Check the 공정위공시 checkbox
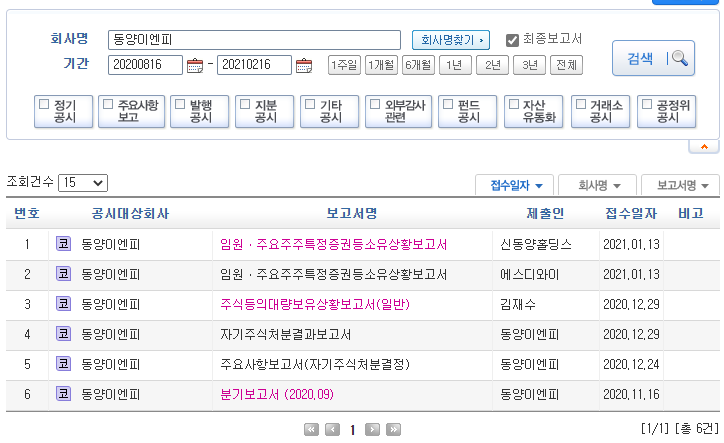Viewport: 724px width, 443px height. pos(647,104)
